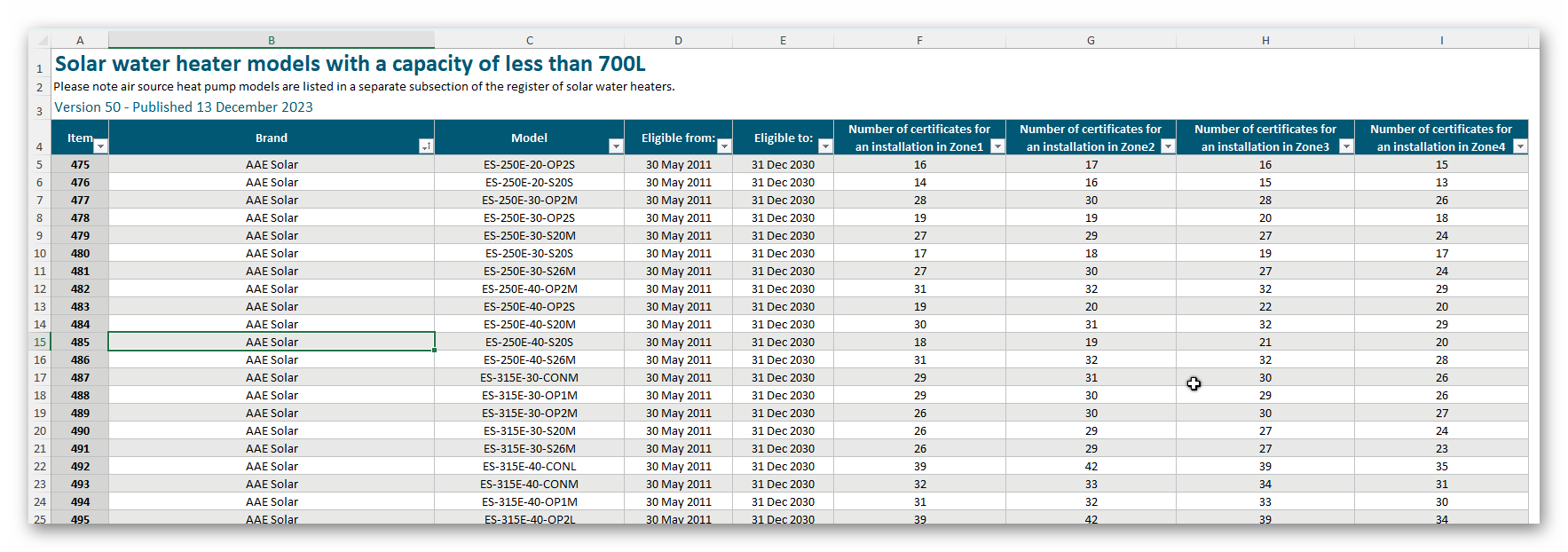Open the Model column filter dropdown
This screenshot has width=1568, height=552.
point(616,146)
